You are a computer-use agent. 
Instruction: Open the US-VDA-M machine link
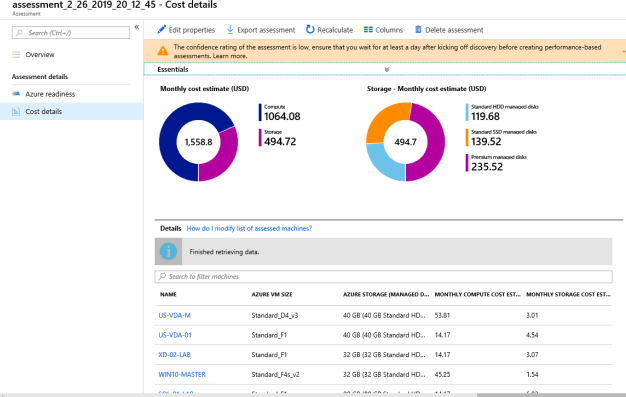pyautogui.click(x=174, y=315)
